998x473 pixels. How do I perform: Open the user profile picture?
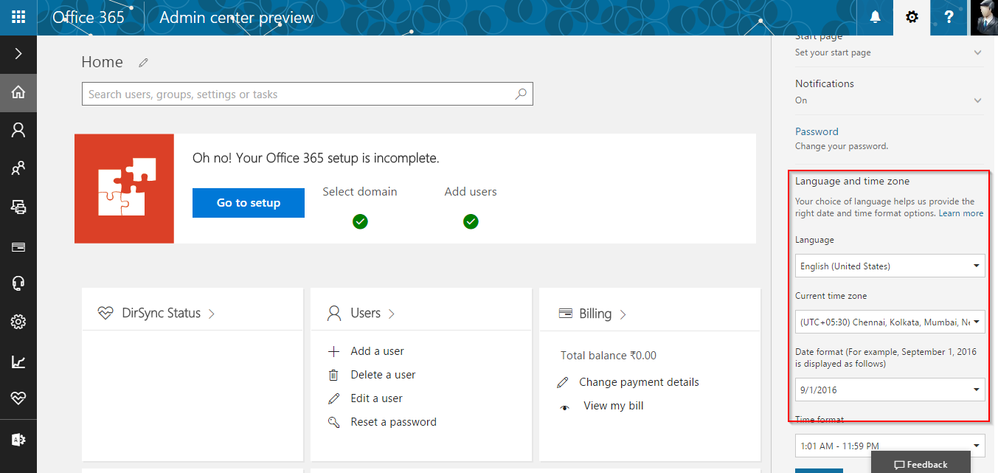(x=984, y=17)
